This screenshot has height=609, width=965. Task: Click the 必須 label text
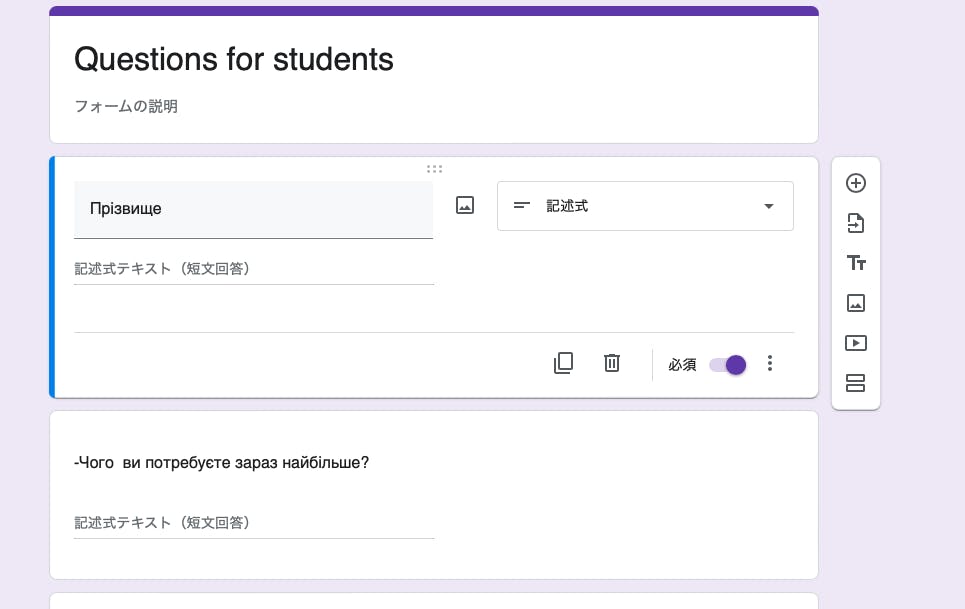682,365
